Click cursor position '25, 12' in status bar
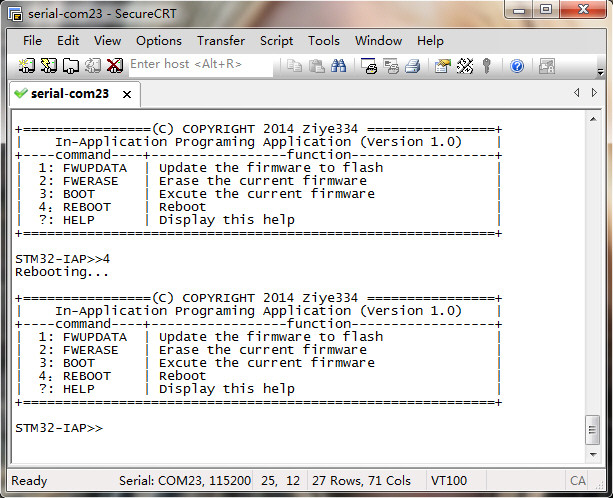 [280, 480]
